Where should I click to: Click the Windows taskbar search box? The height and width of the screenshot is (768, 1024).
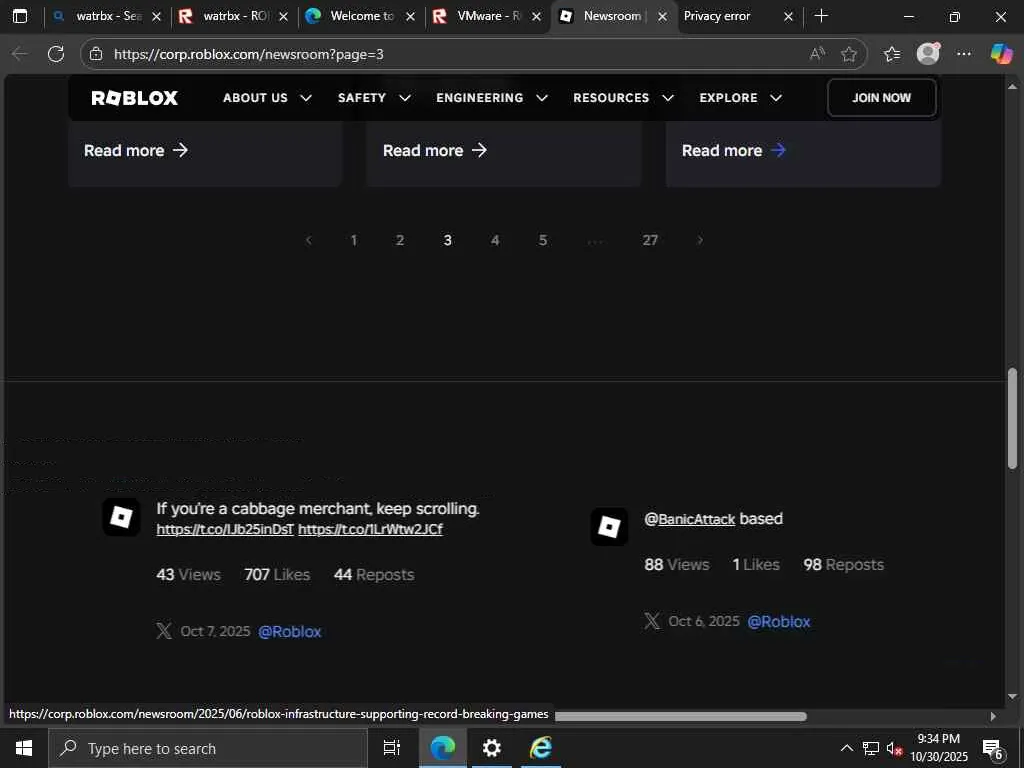208,748
